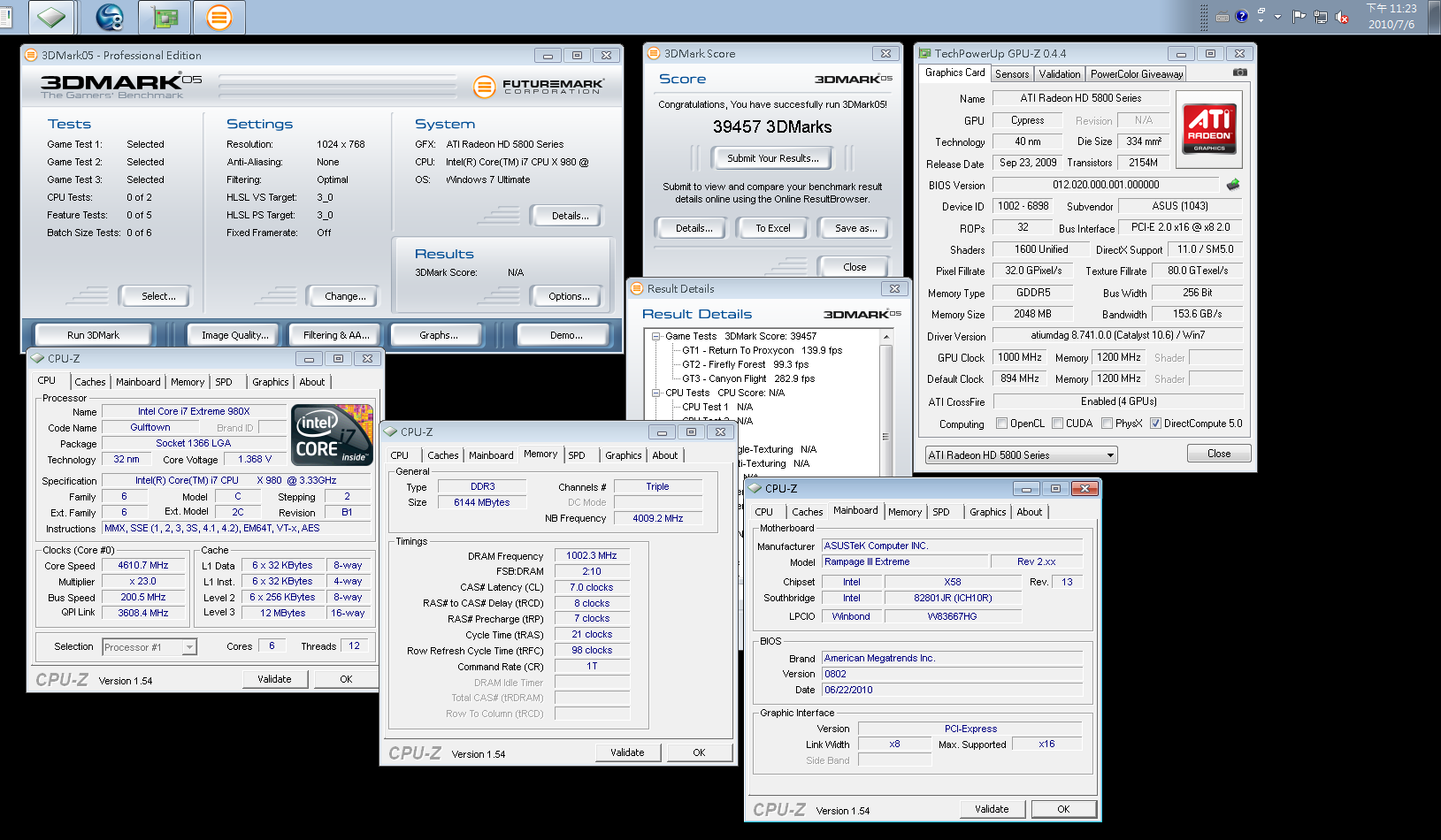
Task: Open SPD tab in CPU-Z memory window
Action: point(577,455)
